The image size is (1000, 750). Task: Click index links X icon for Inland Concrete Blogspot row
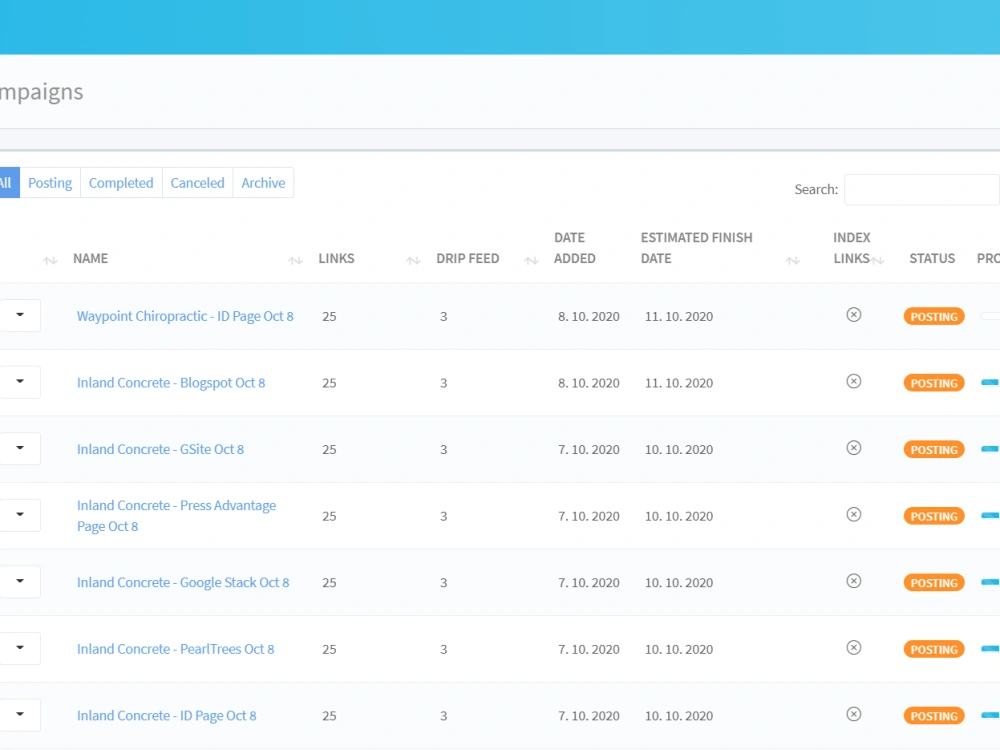coord(853,381)
